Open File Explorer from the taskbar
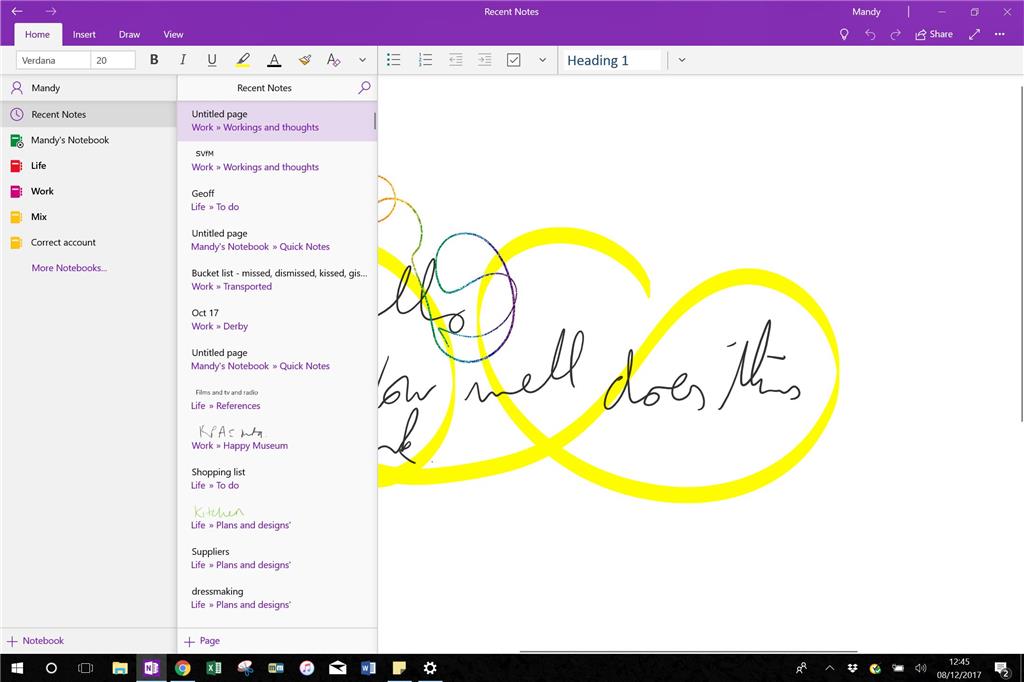The width and height of the screenshot is (1024, 682). click(120, 668)
